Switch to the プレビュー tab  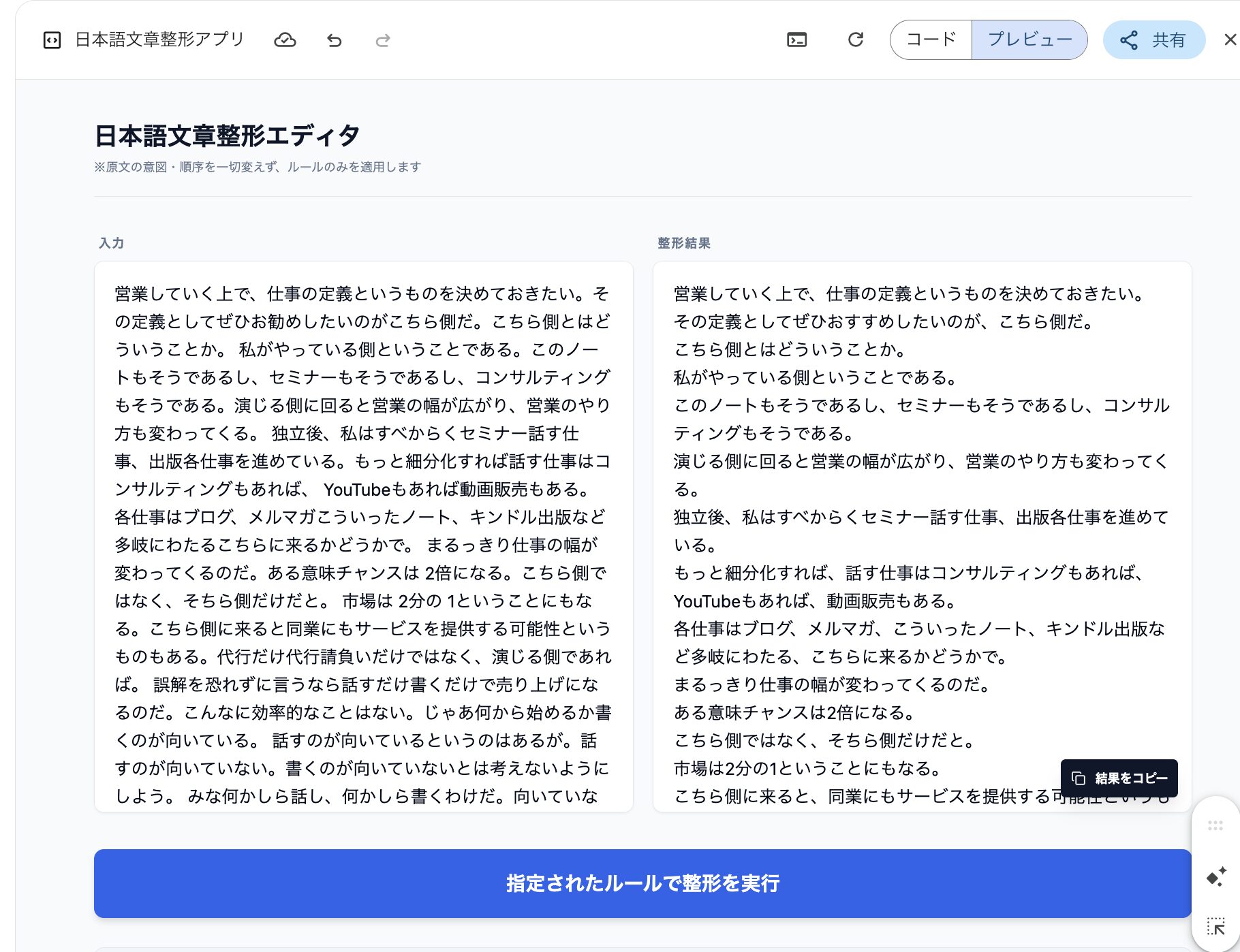(1029, 40)
